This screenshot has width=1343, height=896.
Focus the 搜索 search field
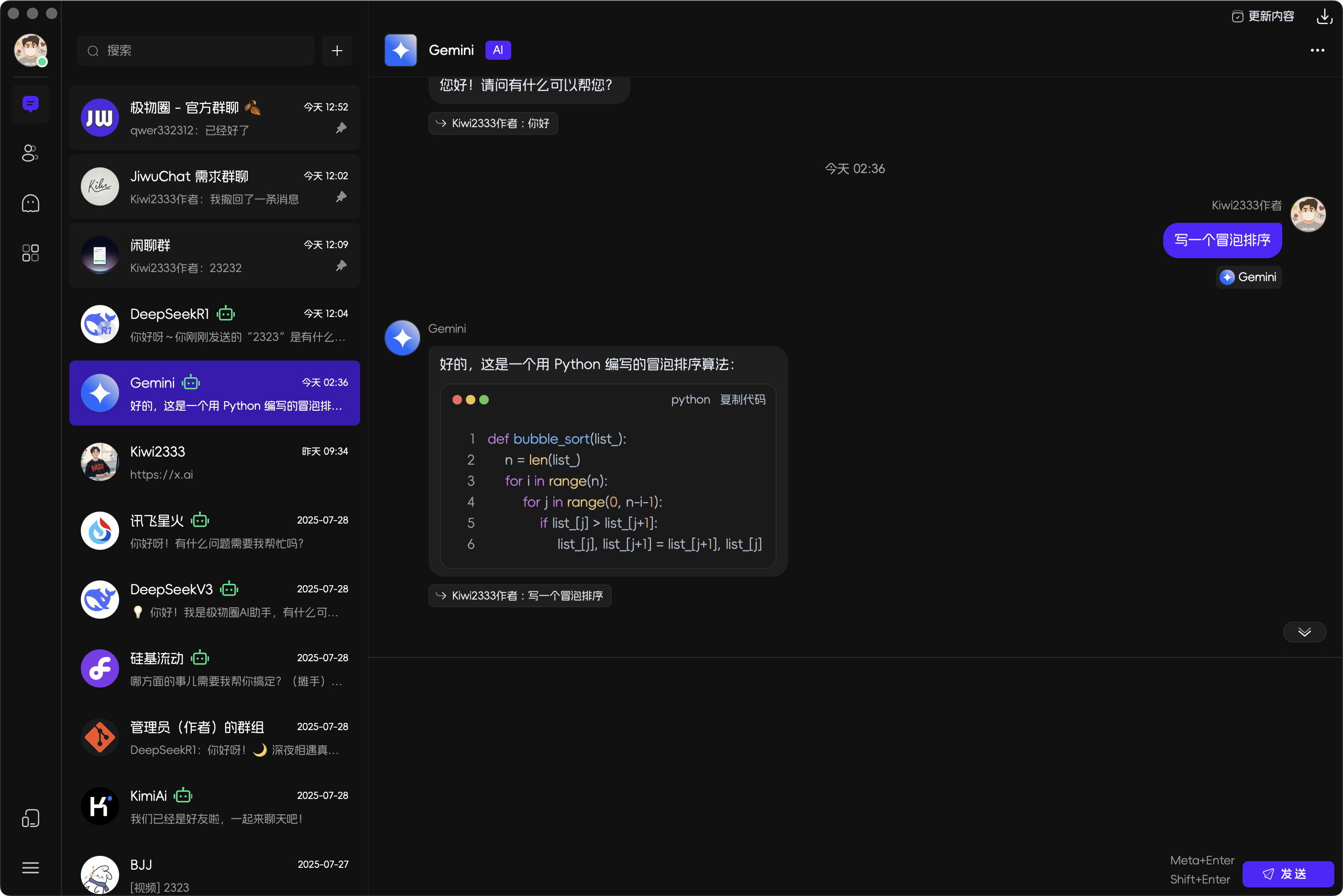tap(196, 50)
